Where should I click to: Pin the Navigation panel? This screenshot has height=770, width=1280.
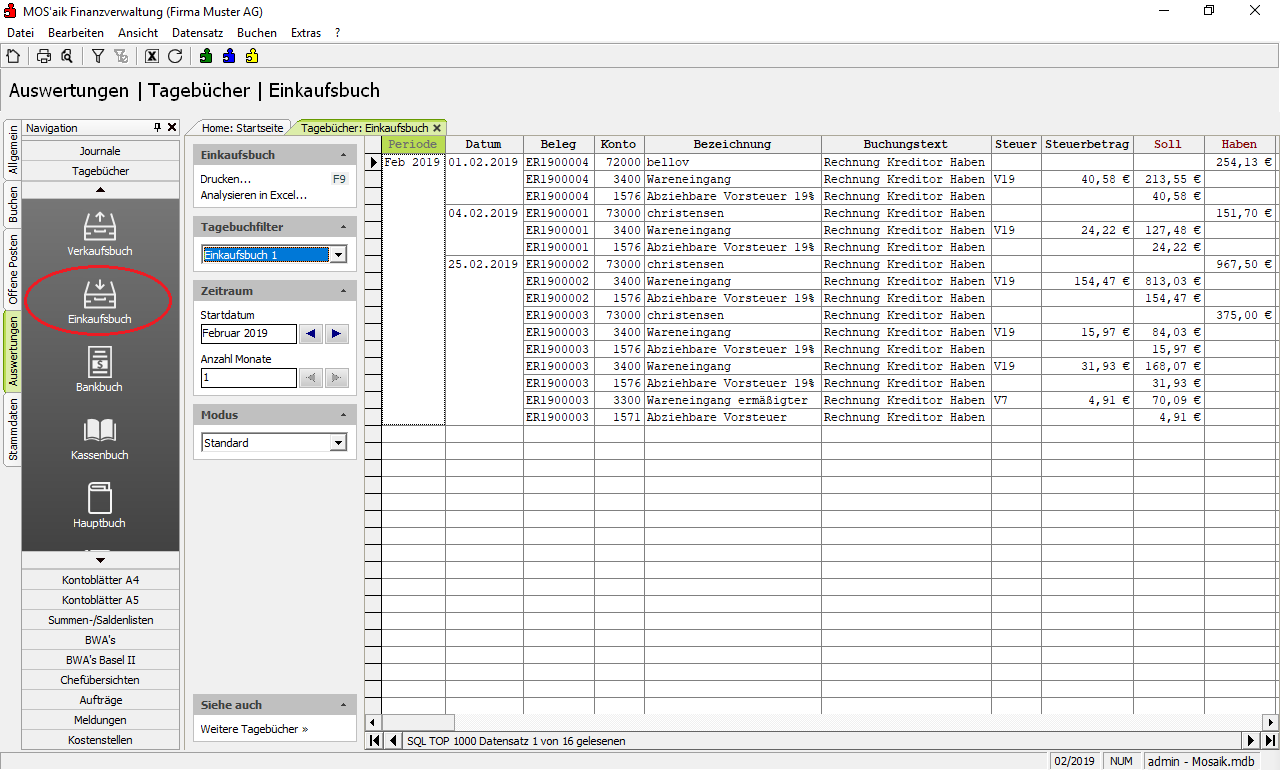coord(157,128)
